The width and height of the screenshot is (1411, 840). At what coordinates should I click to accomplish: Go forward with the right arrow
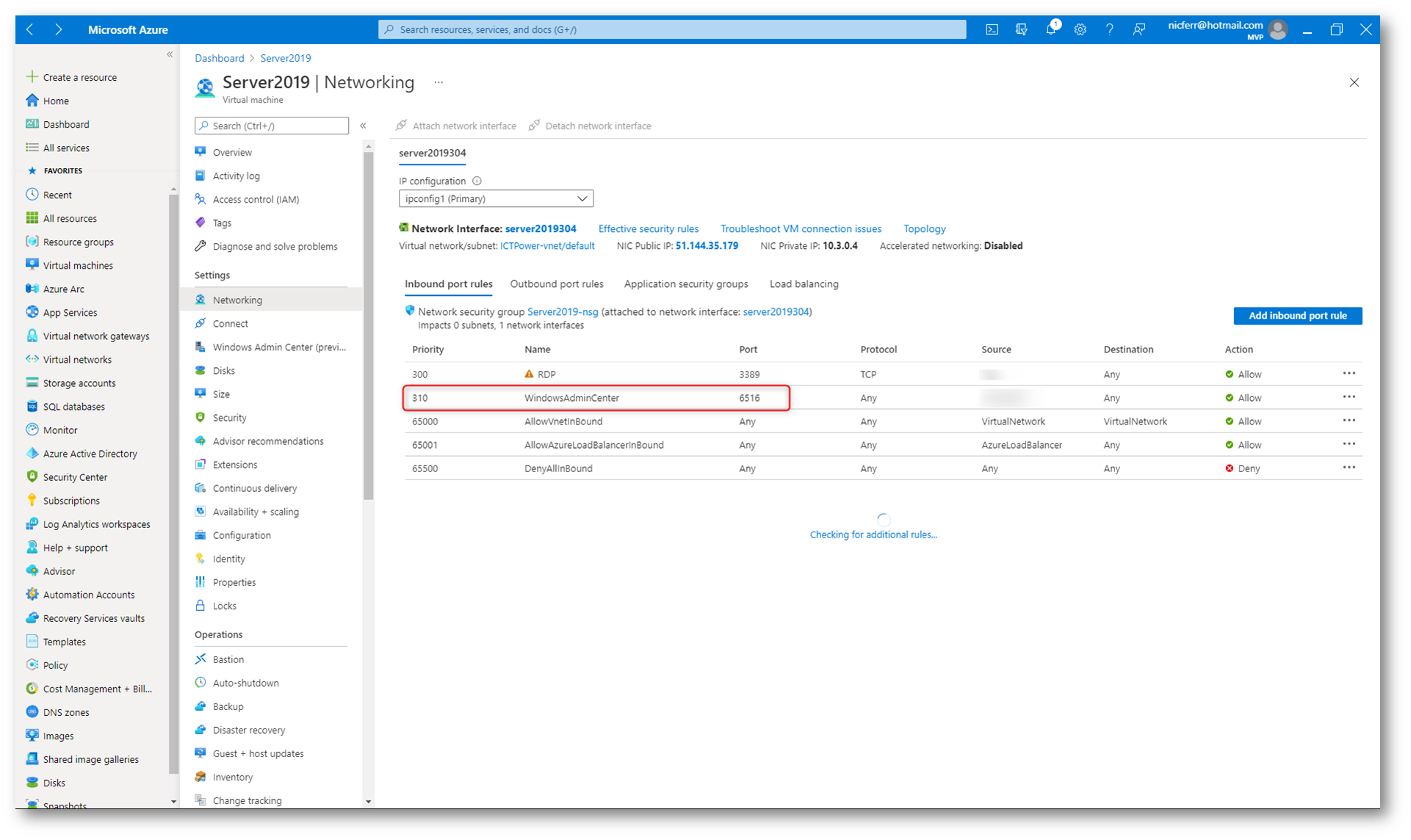point(59,29)
